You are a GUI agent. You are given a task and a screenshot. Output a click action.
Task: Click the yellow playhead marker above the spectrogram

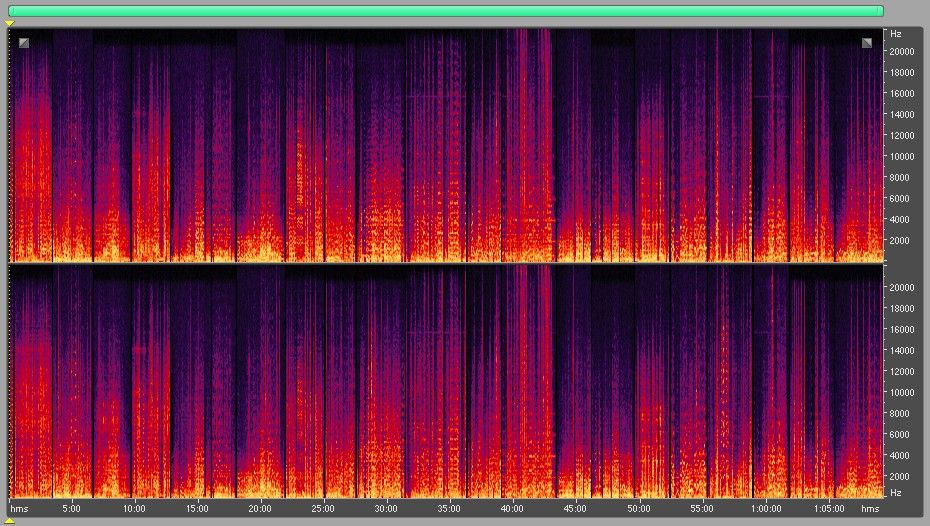pos(9,23)
